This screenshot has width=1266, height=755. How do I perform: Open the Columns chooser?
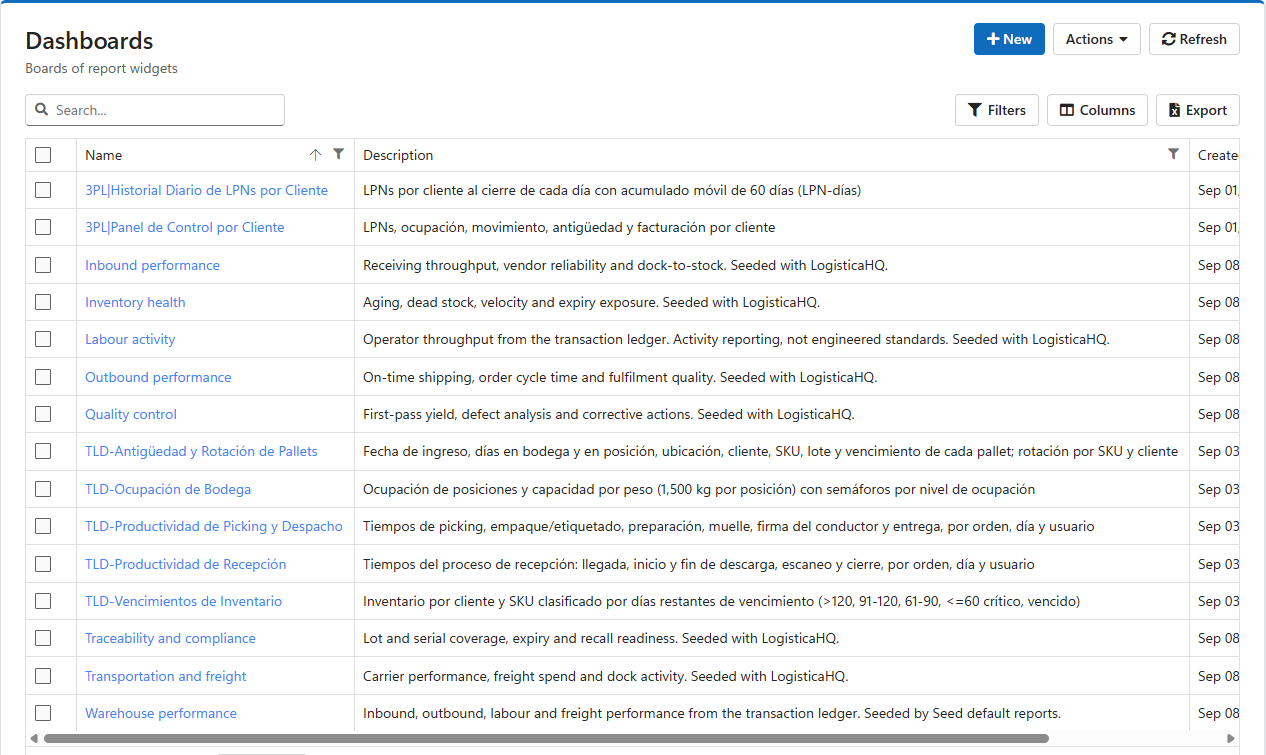pos(1097,110)
